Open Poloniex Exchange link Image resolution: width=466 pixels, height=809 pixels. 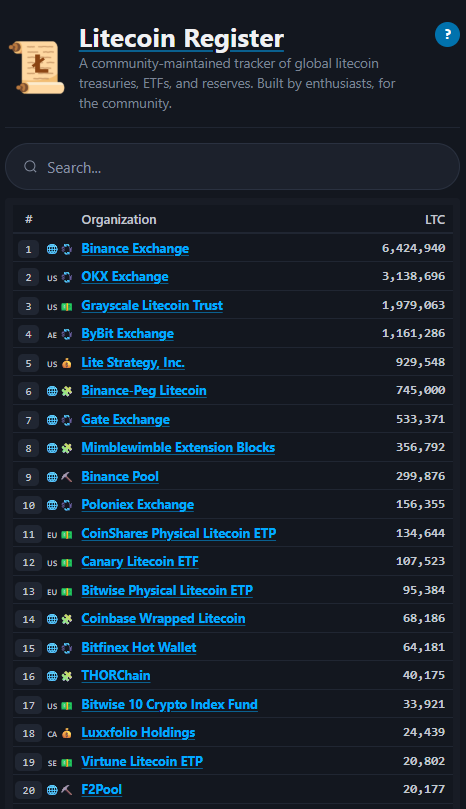pos(138,505)
